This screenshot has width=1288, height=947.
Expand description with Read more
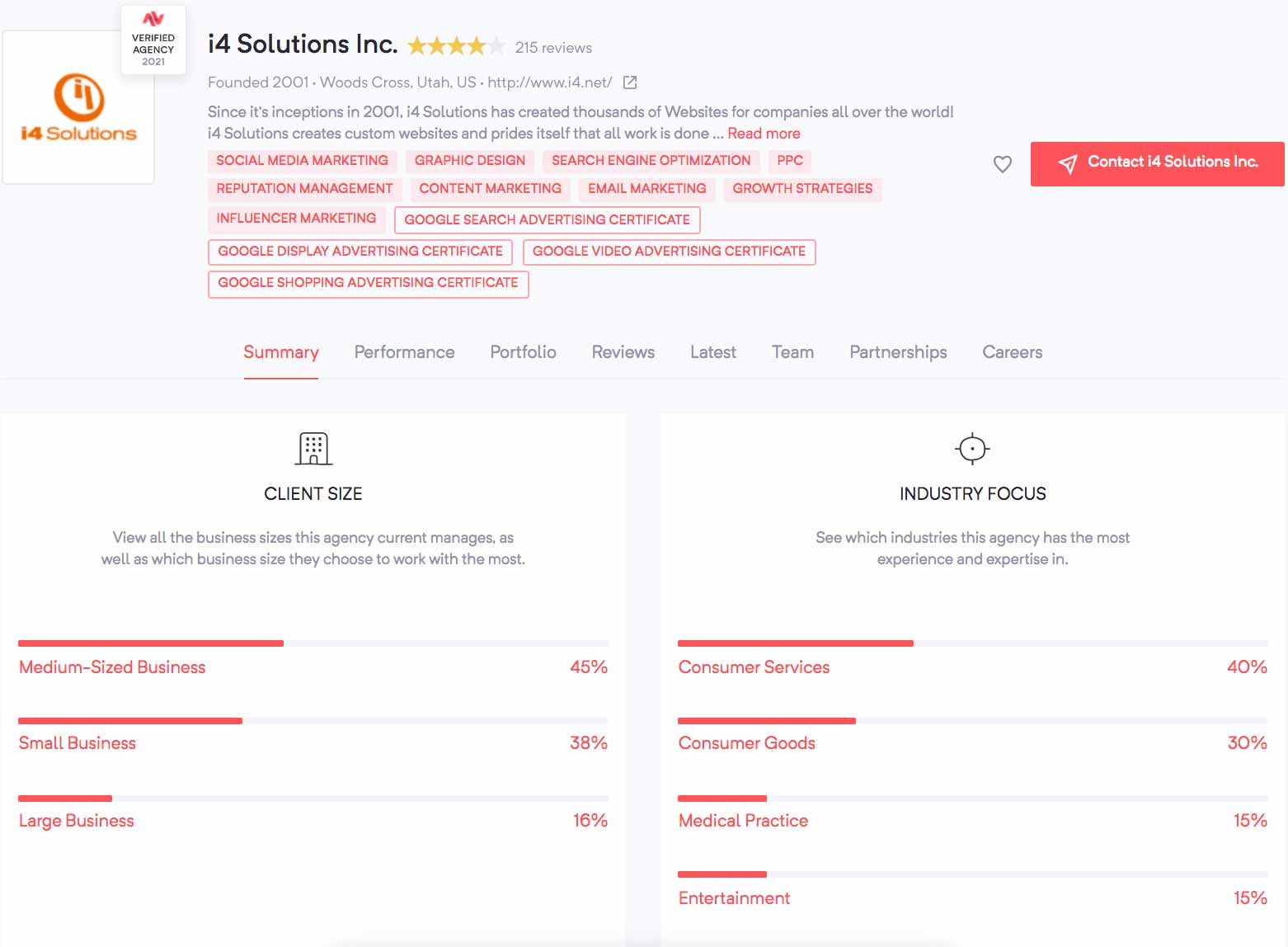point(764,134)
